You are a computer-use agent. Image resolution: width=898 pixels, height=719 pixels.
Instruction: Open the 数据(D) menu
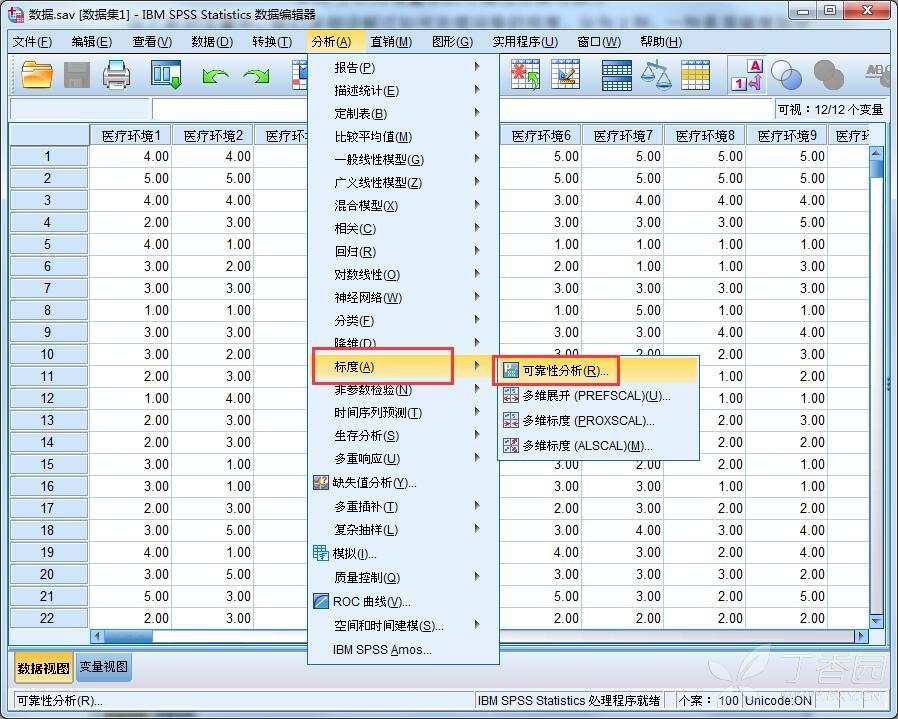212,42
